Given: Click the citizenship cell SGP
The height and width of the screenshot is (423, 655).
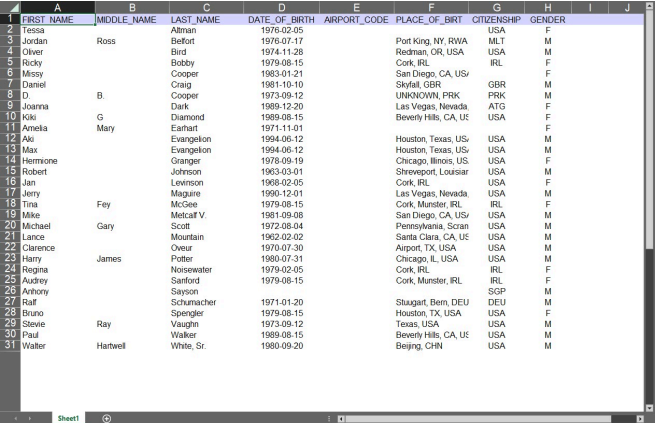Looking at the screenshot, I should click(x=497, y=291).
